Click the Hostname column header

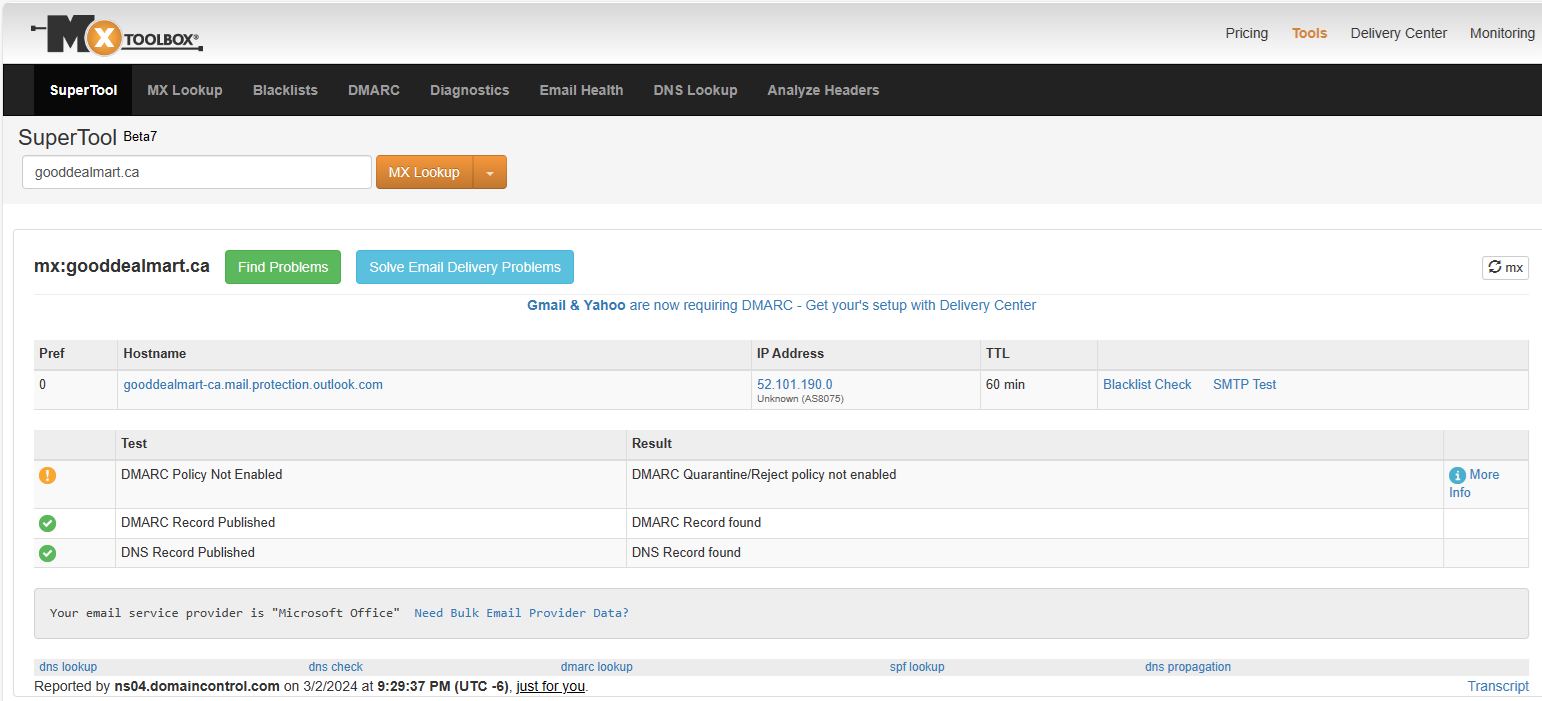point(154,353)
